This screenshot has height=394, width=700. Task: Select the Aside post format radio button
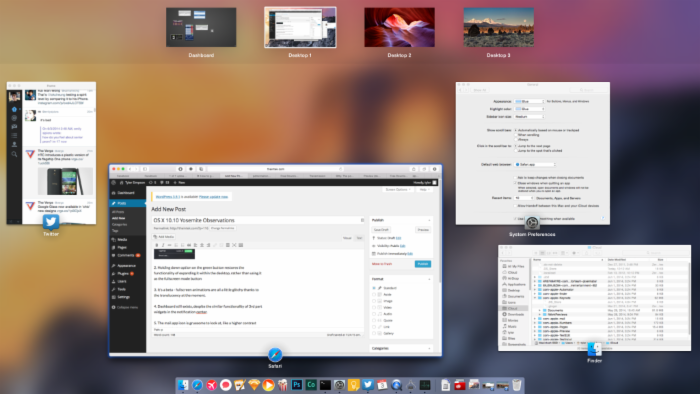[x=374, y=294]
